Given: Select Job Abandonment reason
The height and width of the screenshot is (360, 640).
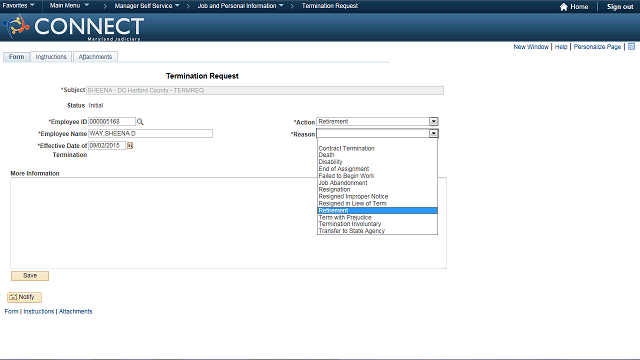Looking at the screenshot, I should click(x=377, y=183).
